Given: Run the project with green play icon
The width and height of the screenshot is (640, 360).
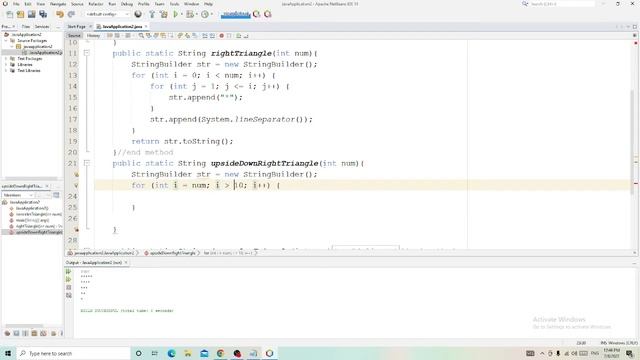Looking at the screenshot, I should 176,14.
